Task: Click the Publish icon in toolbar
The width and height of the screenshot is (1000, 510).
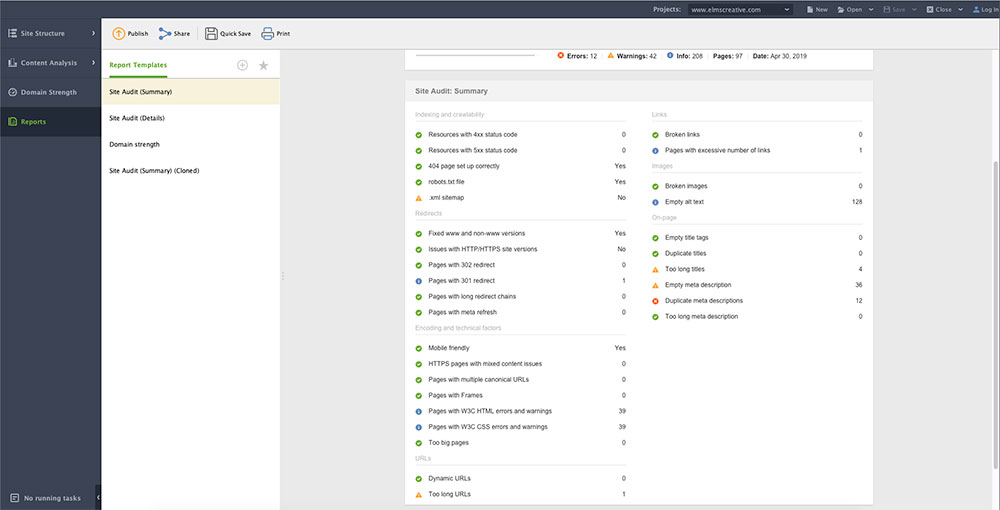Action: pos(119,33)
